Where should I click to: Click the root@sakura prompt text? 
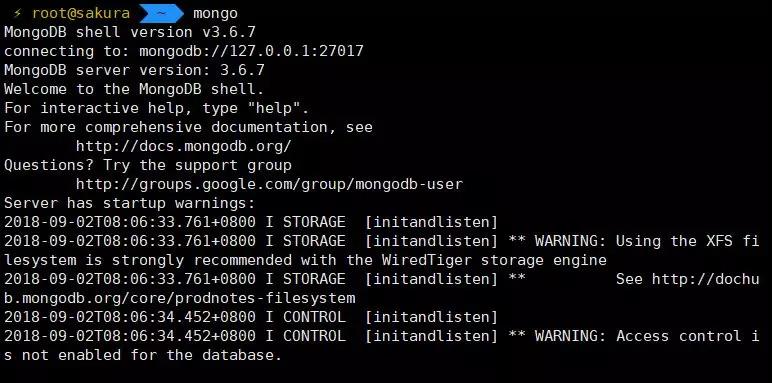click(81, 13)
